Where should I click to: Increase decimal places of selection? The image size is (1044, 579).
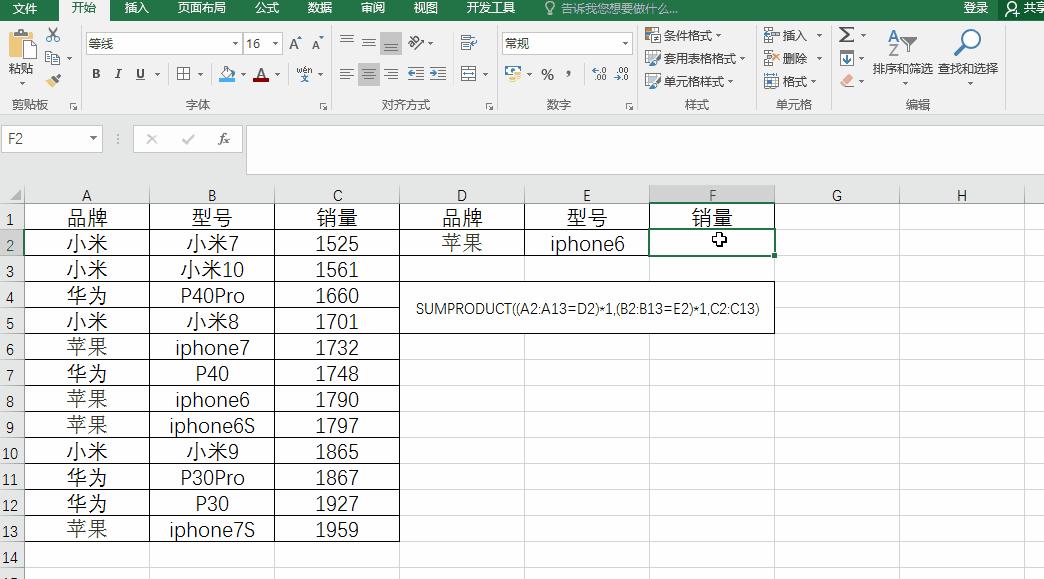600,73
